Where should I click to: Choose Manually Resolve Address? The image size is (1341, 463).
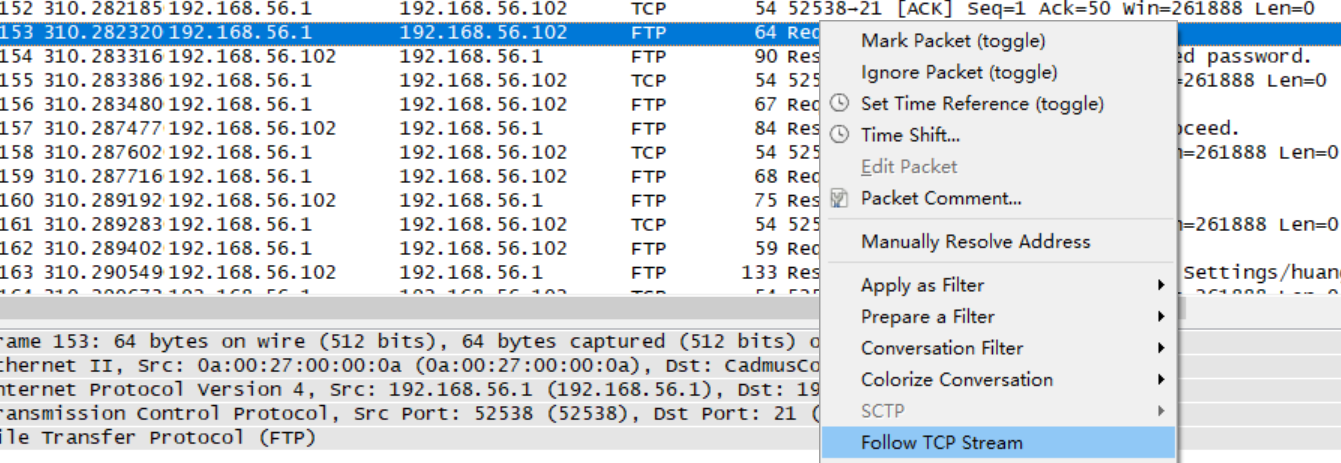click(x=976, y=241)
